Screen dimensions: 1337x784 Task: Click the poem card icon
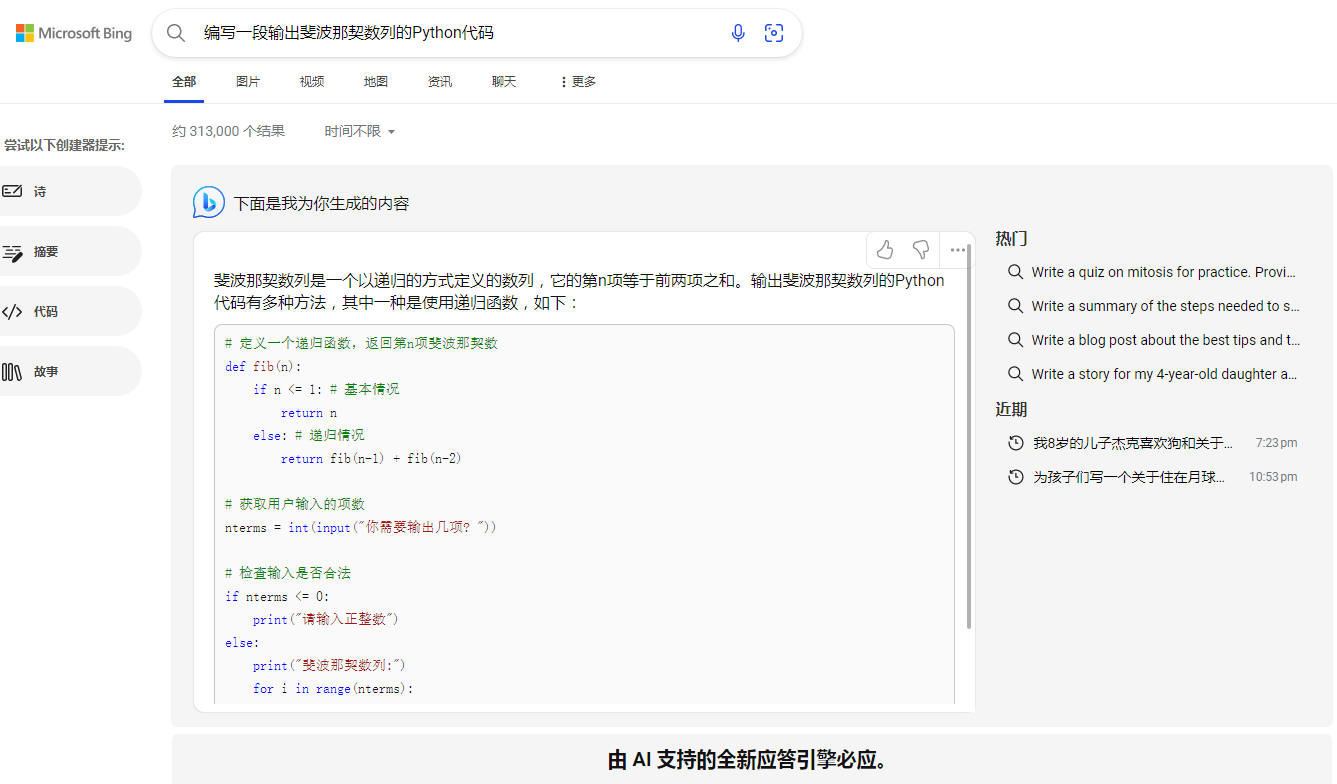[12, 191]
